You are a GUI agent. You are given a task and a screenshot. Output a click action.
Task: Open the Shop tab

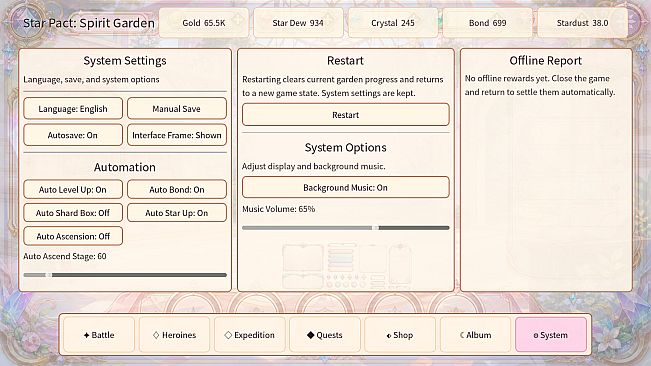pyautogui.click(x=400, y=335)
